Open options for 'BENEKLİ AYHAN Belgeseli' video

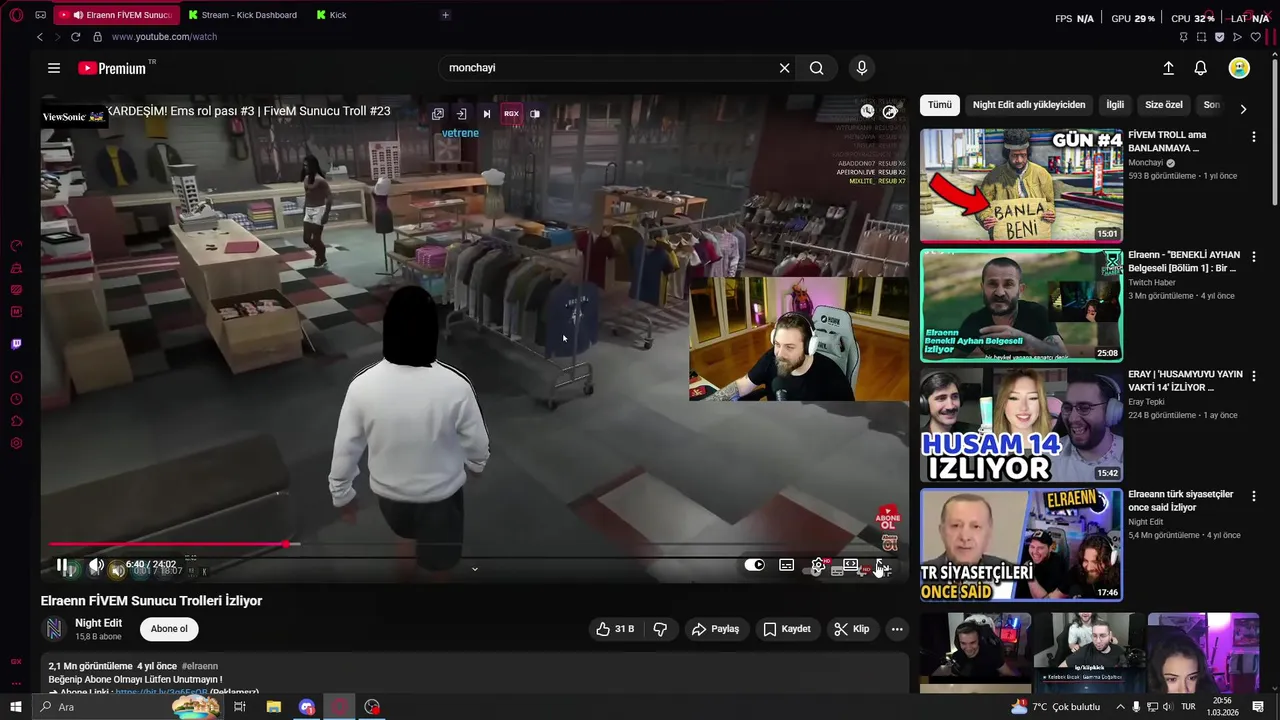(x=1254, y=257)
